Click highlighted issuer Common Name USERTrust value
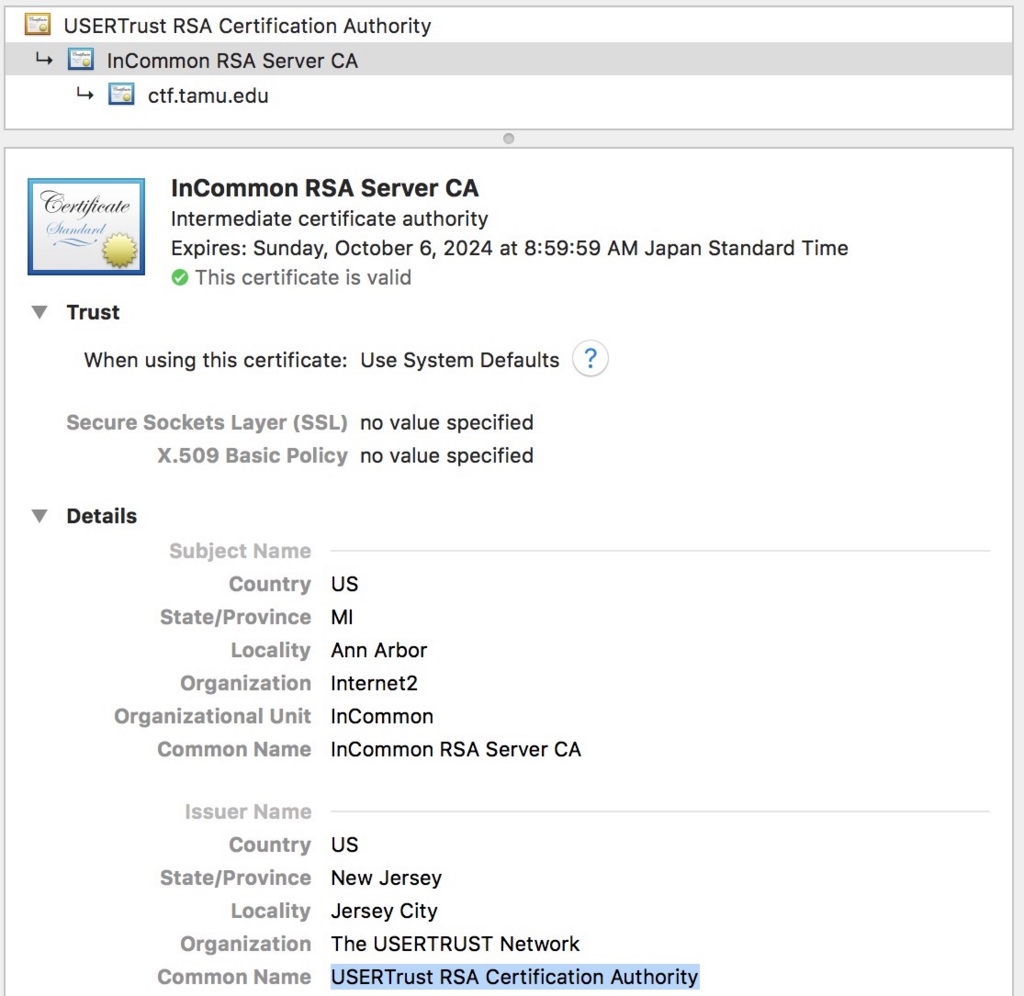 point(515,977)
